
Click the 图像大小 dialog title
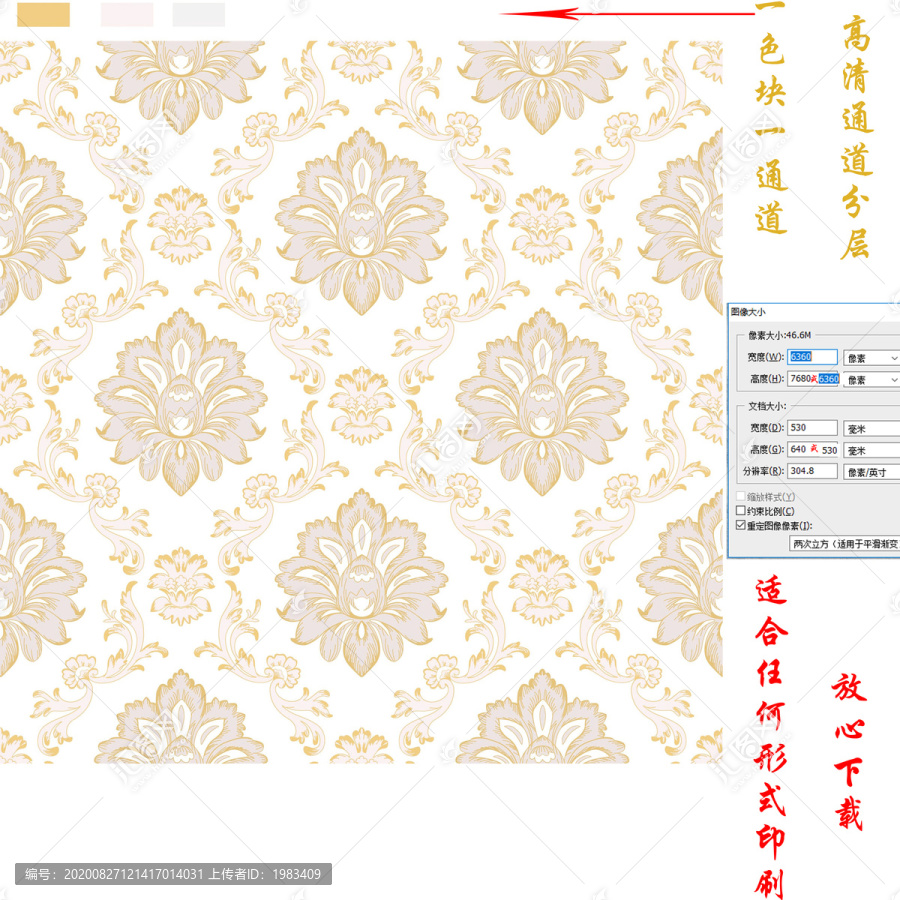tap(748, 312)
